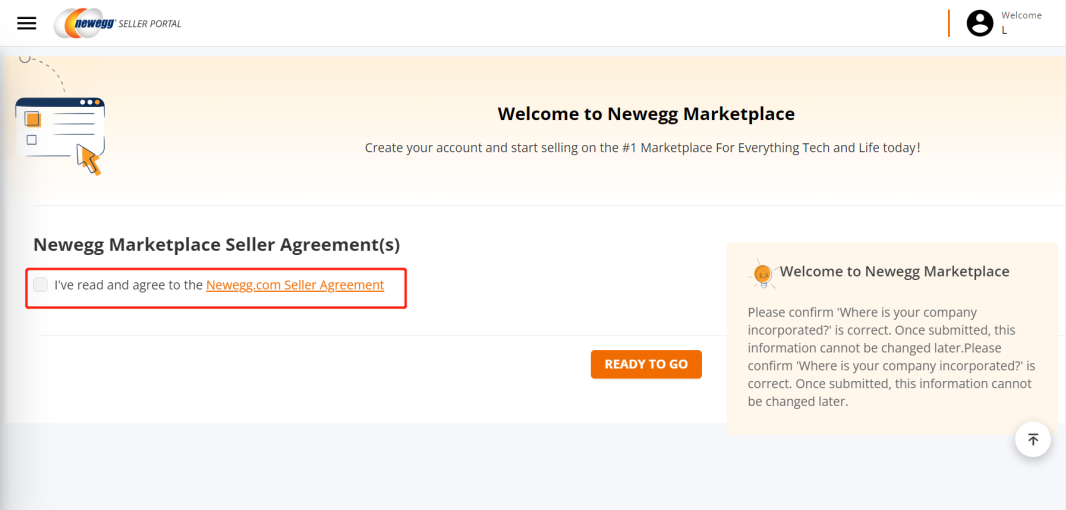The width and height of the screenshot is (1066, 510).
Task: Click the orange cursor arrow in the illustration
Action: (90, 159)
